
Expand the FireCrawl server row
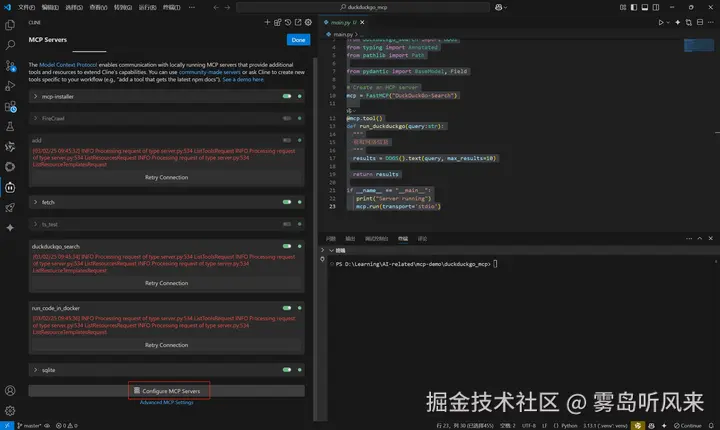(x=35, y=119)
